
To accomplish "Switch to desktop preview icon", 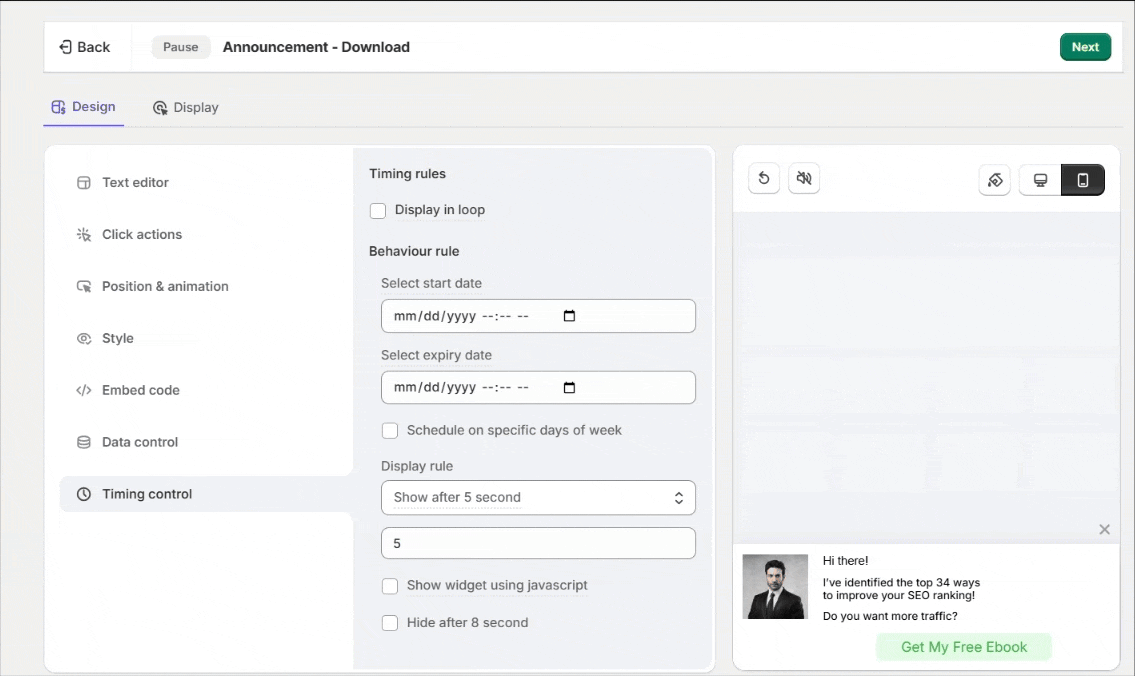I will 1040,180.
